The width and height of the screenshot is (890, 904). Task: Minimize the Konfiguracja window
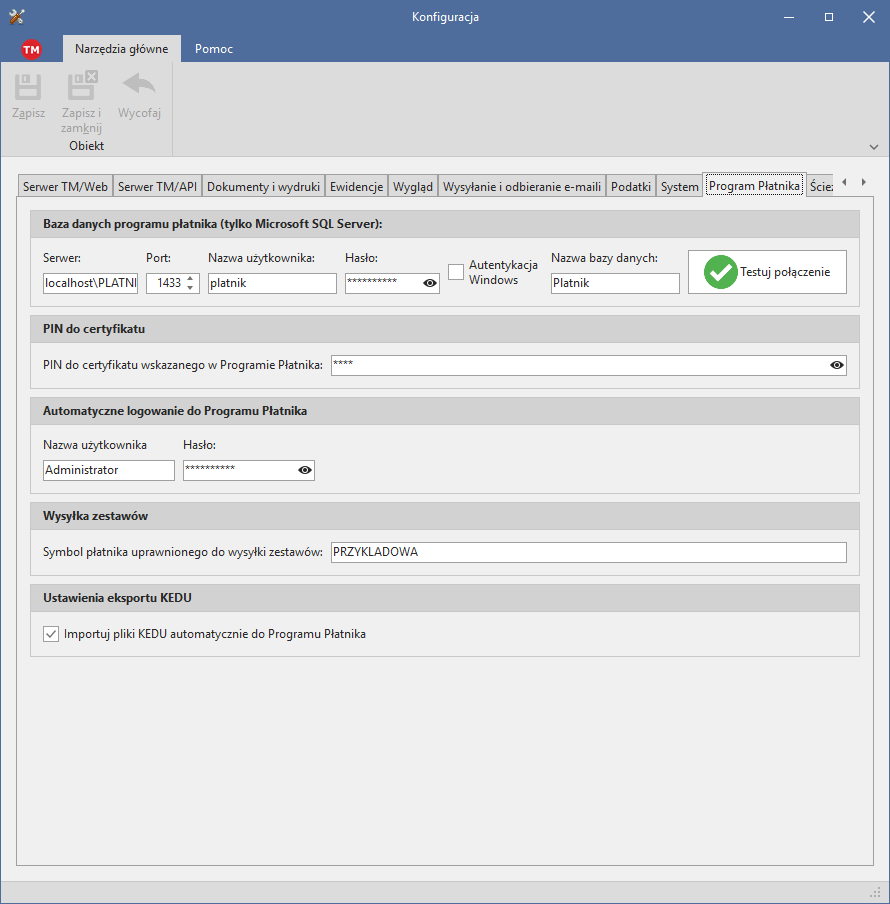point(789,17)
